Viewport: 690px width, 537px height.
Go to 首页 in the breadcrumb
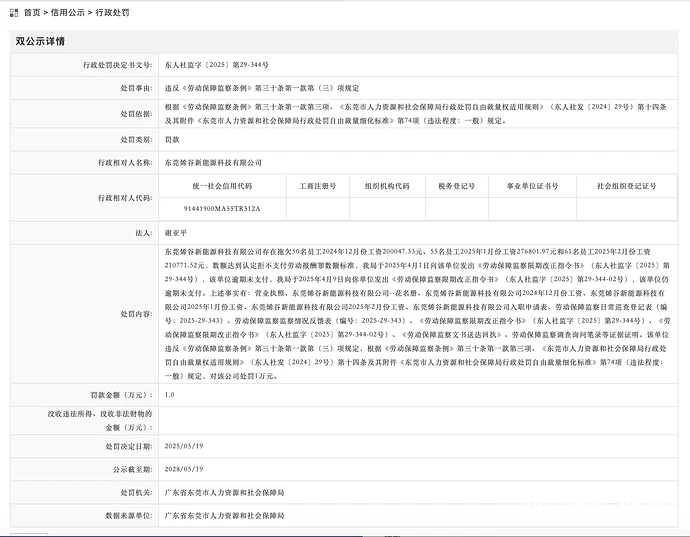(x=32, y=12)
